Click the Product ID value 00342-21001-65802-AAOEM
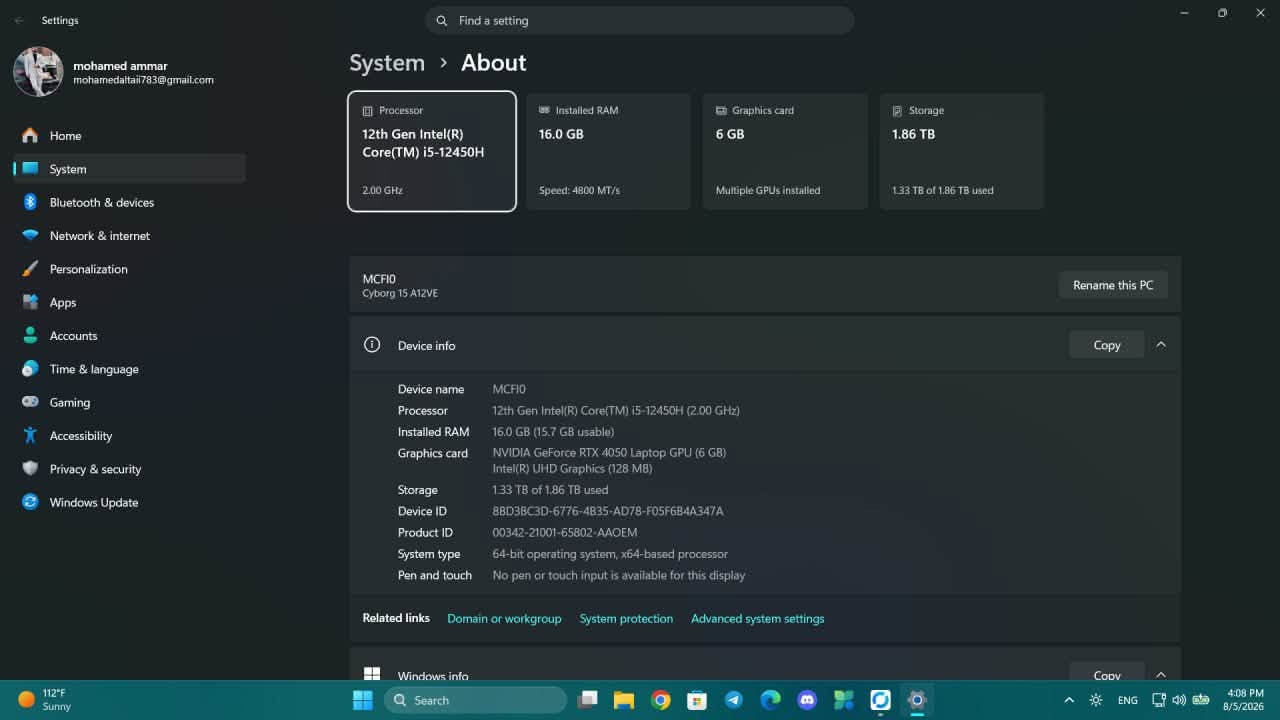Image resolution: width=1280 pixels, height=720 pixels. [565, 533]
